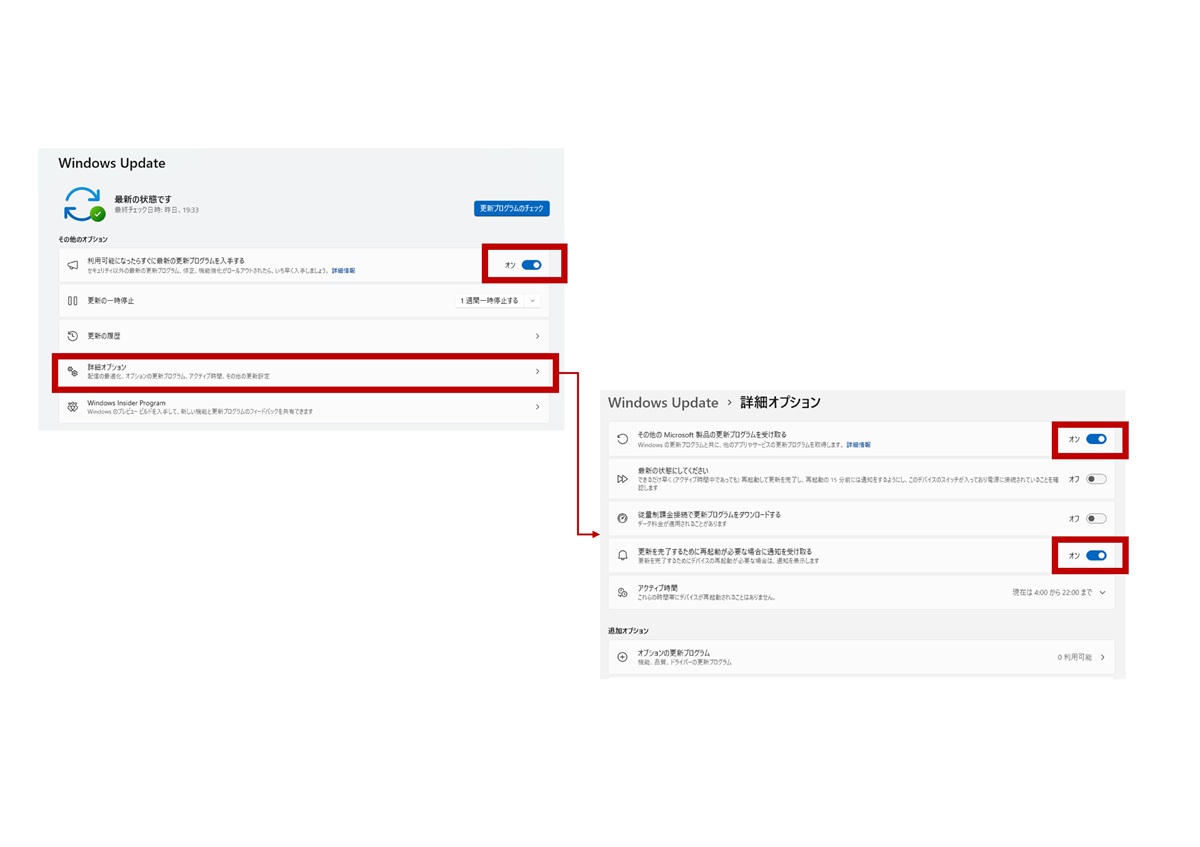This screenshot has height=847, width=1200.
Task: Open オプションの更新プログラム via its chevron
Action: [x=1102, y=657]
